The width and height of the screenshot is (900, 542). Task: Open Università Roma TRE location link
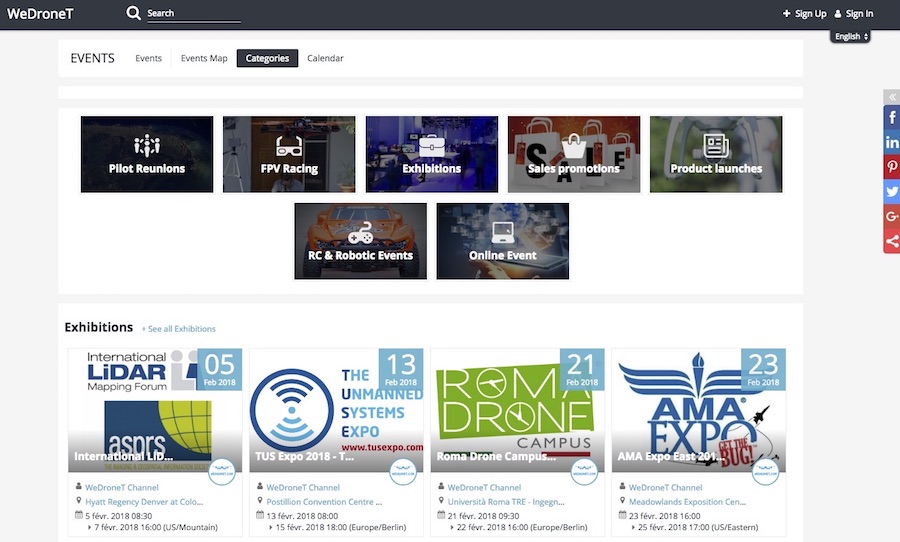click(506, 502)
